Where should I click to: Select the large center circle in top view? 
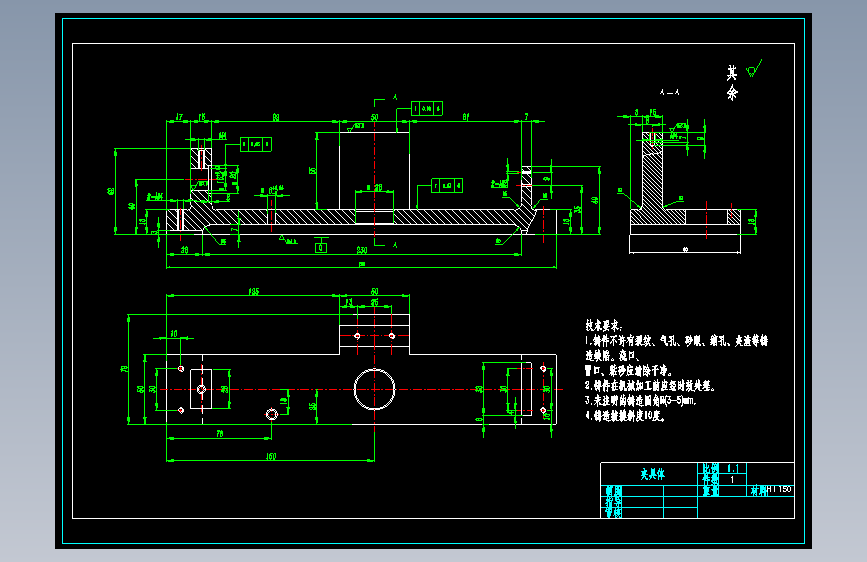374,389
